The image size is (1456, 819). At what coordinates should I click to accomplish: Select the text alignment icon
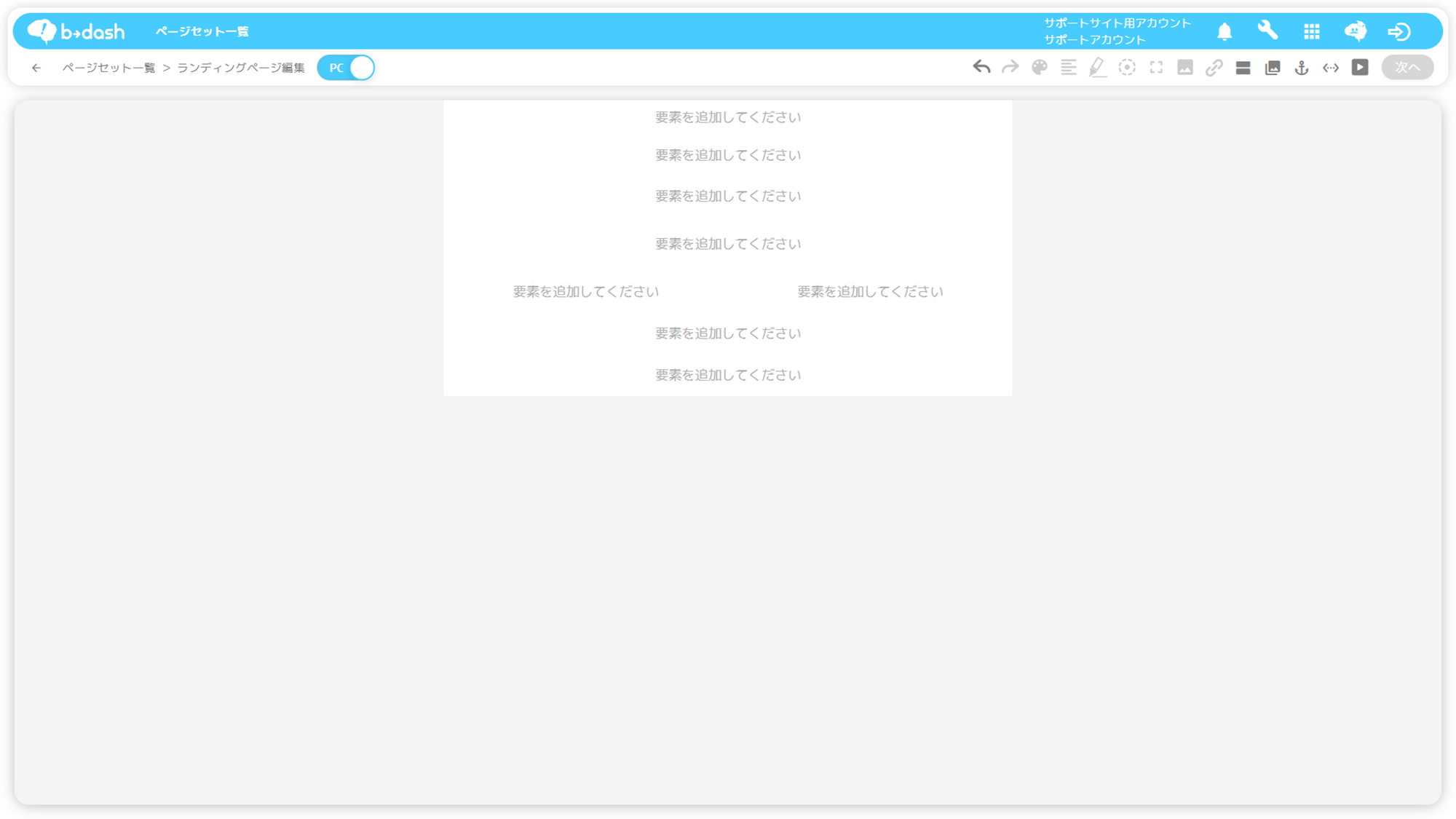tap(1069, 68)
